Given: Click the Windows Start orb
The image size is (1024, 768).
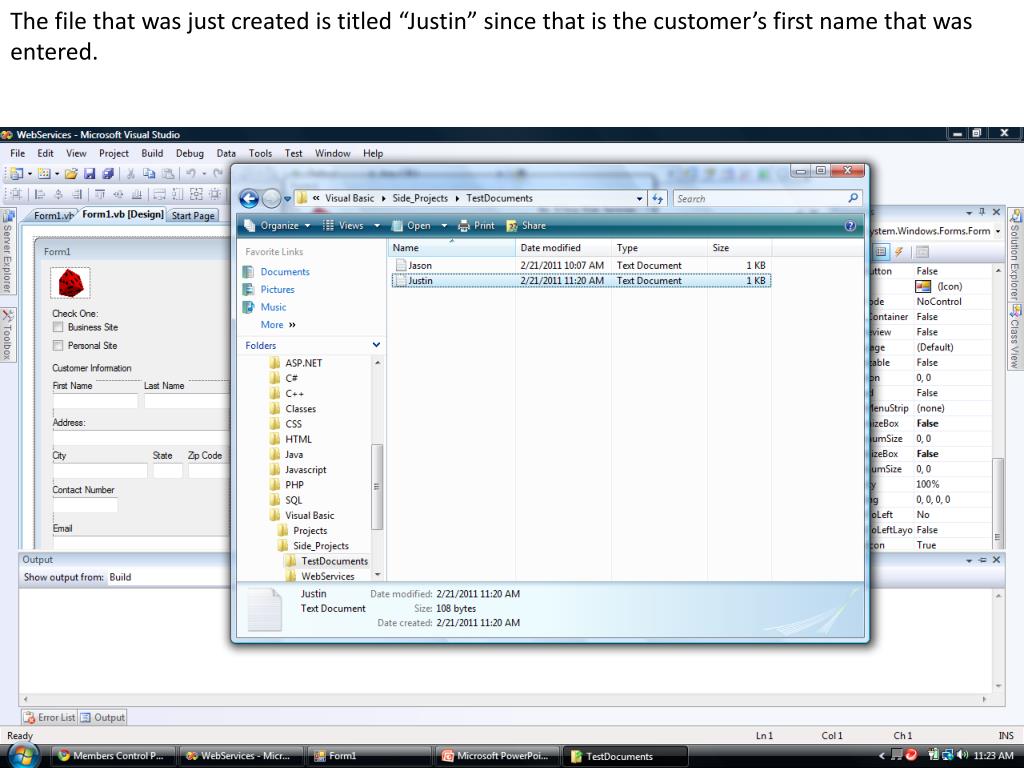Looking at the screenshot, I should [24, 756].
